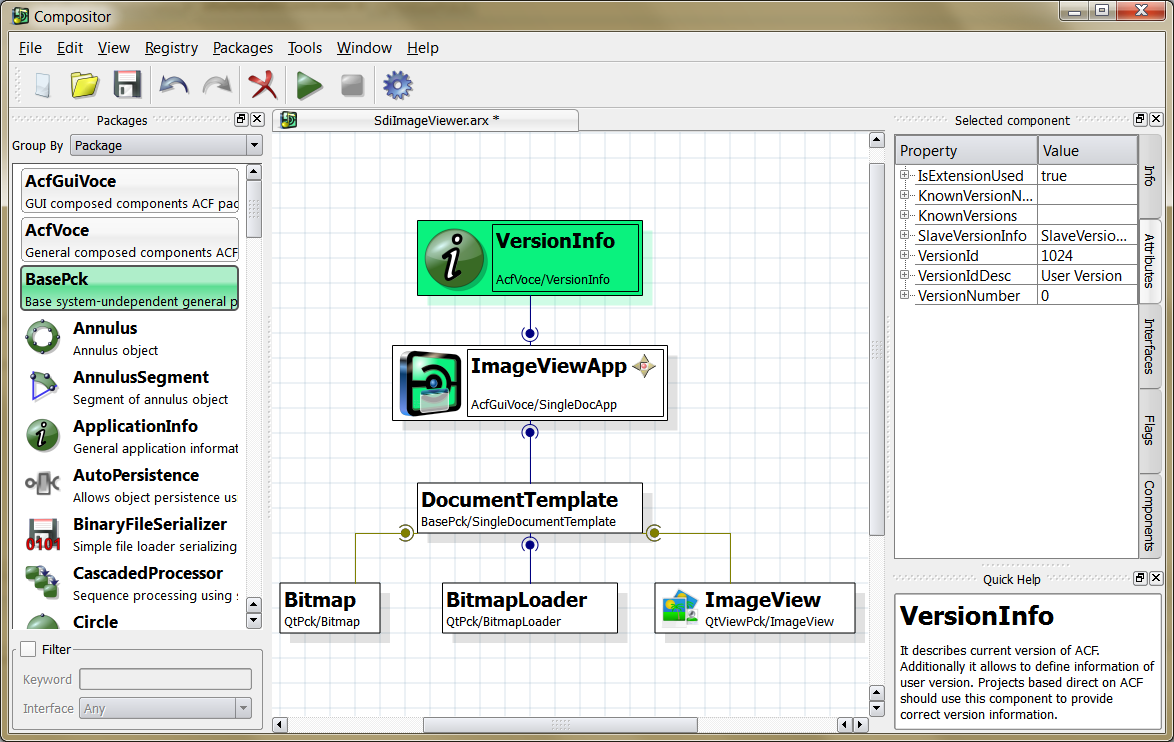Click the undo arrow button
Screen dimensions: 1174x742
[x=172, y=85]
